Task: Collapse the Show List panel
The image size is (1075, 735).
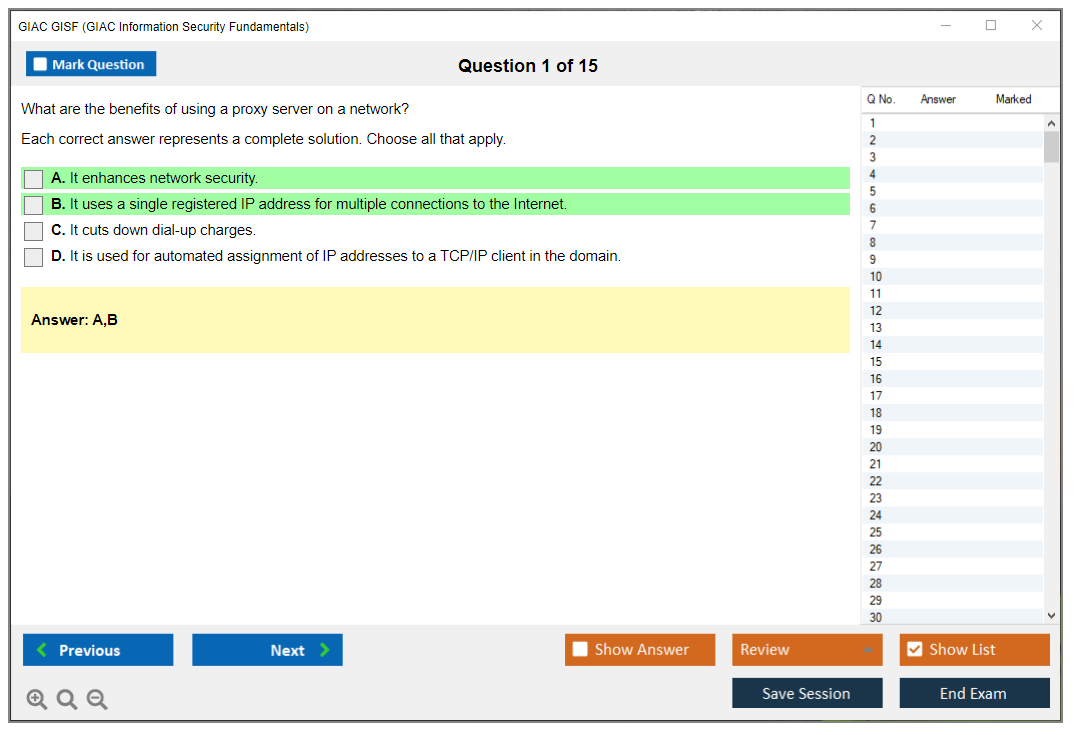Action: [974, 649]
